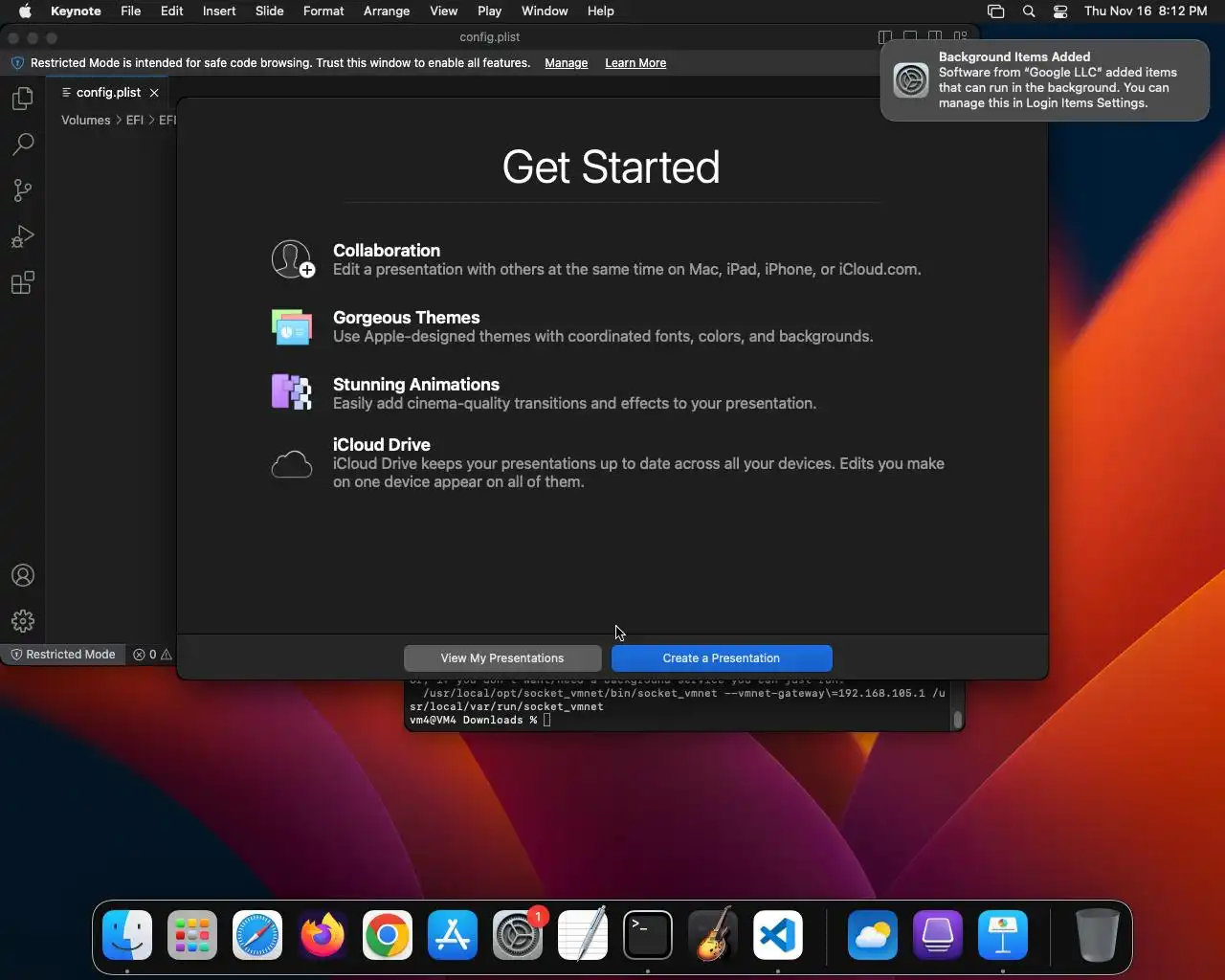The image size is (1225, 980).
Task: Open Manage gear in VS Code activity bar
Action: coord(23,621)
